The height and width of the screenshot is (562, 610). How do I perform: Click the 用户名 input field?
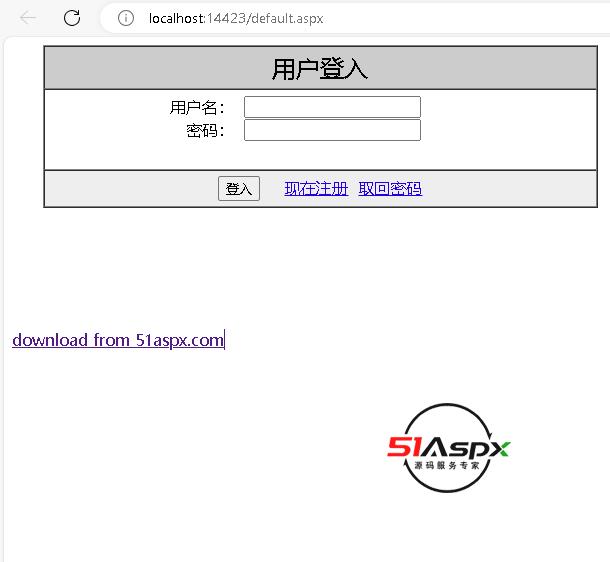(332, 107)
